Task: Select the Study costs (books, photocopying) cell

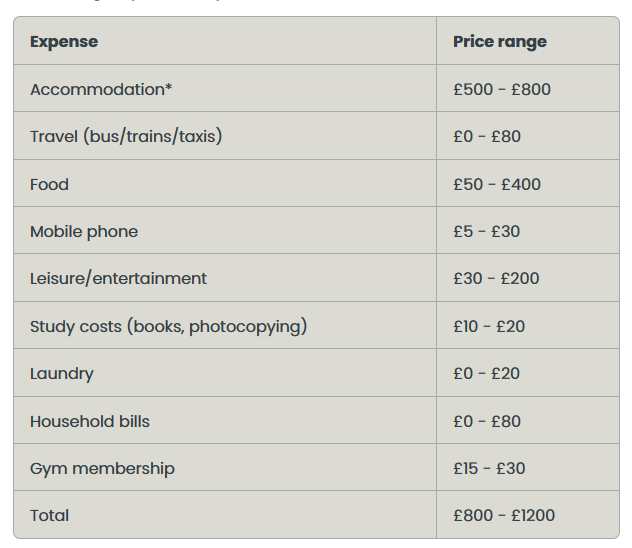Action: pos(168,326)
